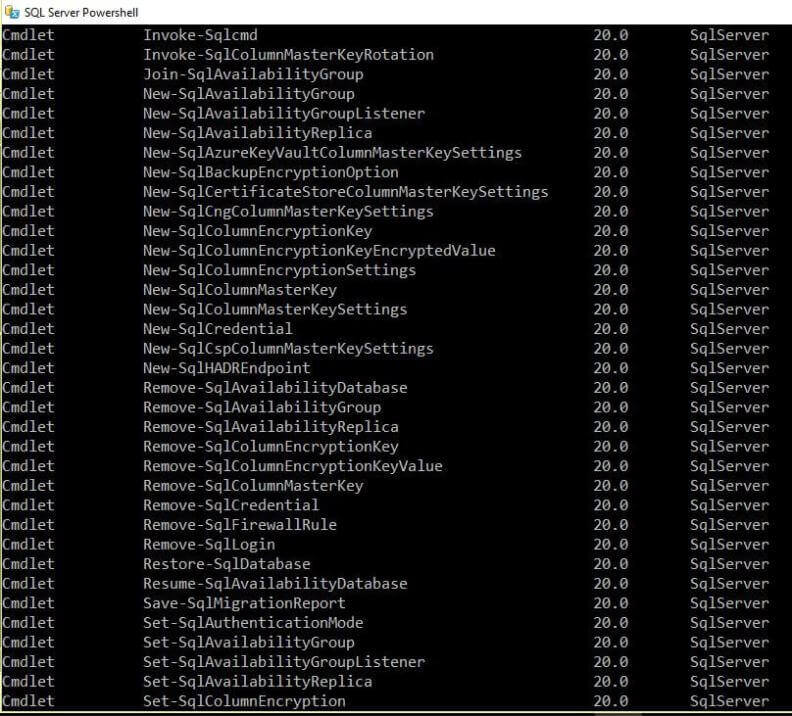Click New-SqlColumnEncryptionSettings entry
This screenshot has height=716, width=792.
[x=279, y=270]
